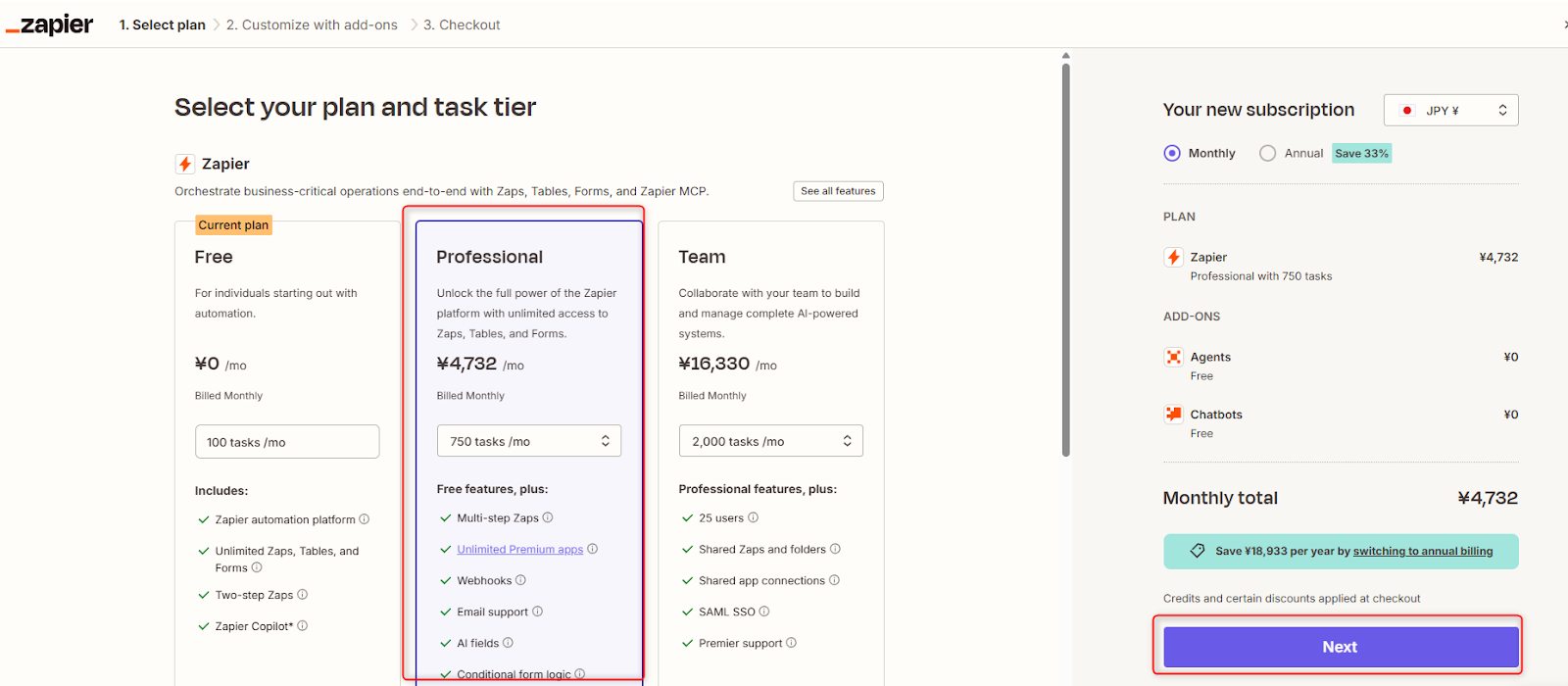Click 'Credits and certain discounts applied at checkout'
1568x686 pixels.
[x=1292, y=599]
